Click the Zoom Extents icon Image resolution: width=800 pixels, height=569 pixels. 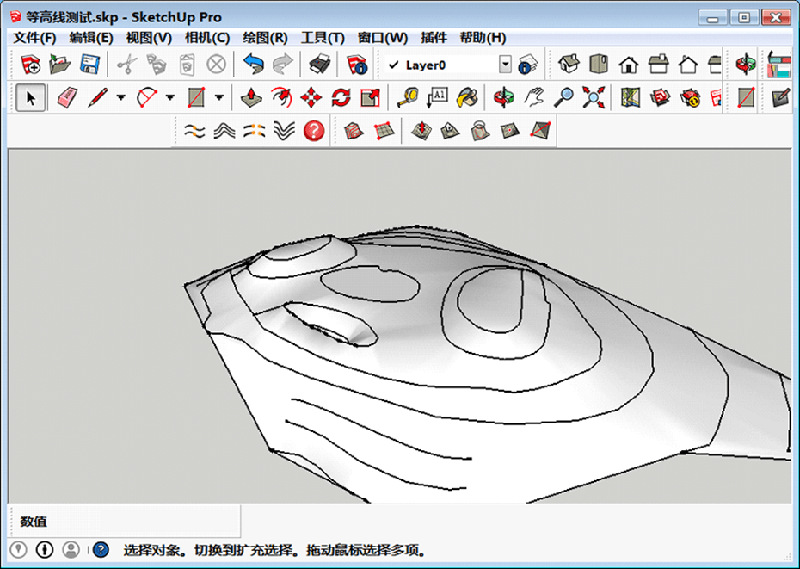coord(595,97)
